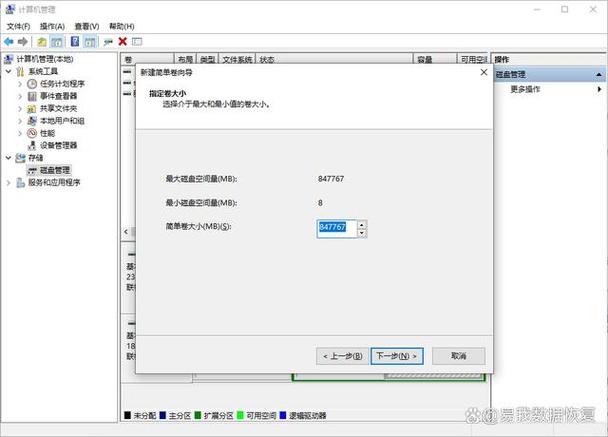Expand the 共享文件夹 tree node
This screenshot has width=608, height=437.
coord(20,109)
